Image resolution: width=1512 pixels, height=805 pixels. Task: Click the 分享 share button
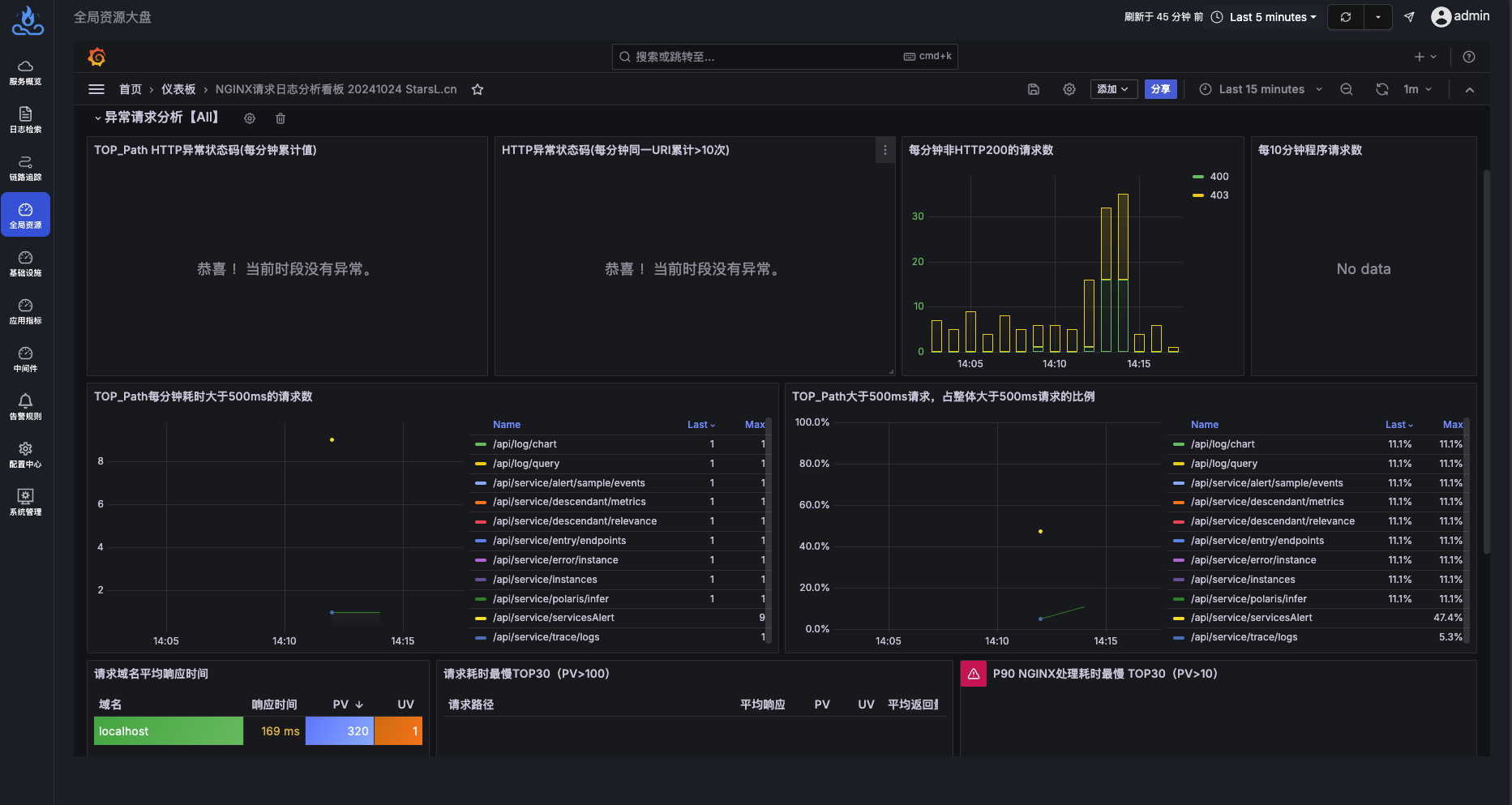1161,89
